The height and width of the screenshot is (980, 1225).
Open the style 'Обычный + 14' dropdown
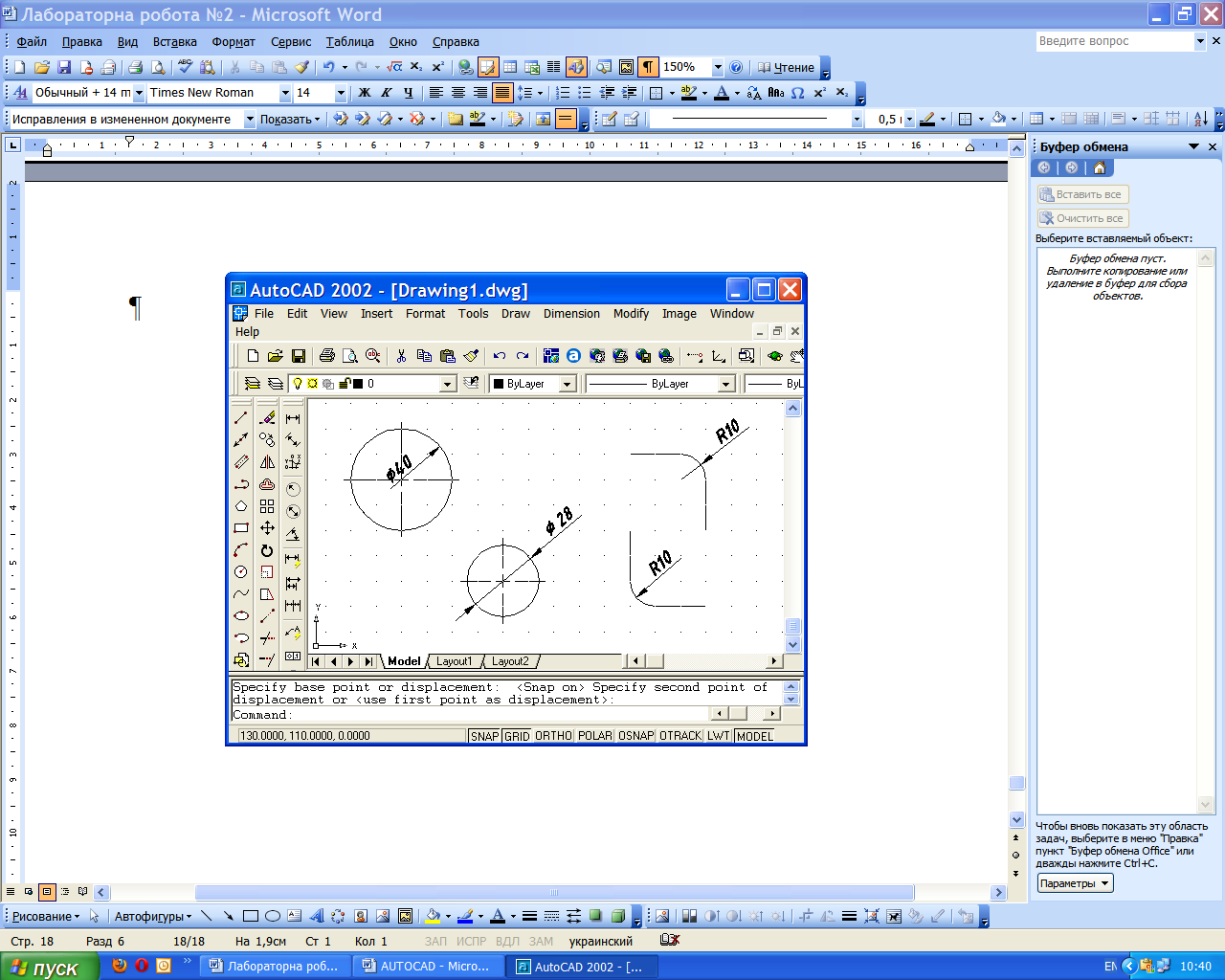tap(139, 93)
